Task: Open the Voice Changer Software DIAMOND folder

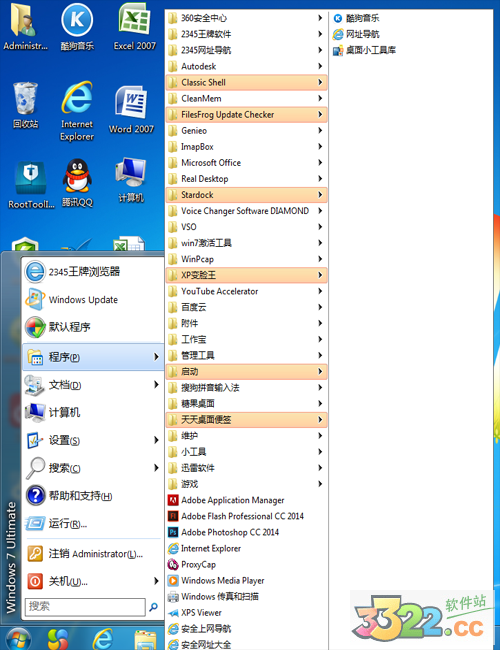Action: [247, 211]
